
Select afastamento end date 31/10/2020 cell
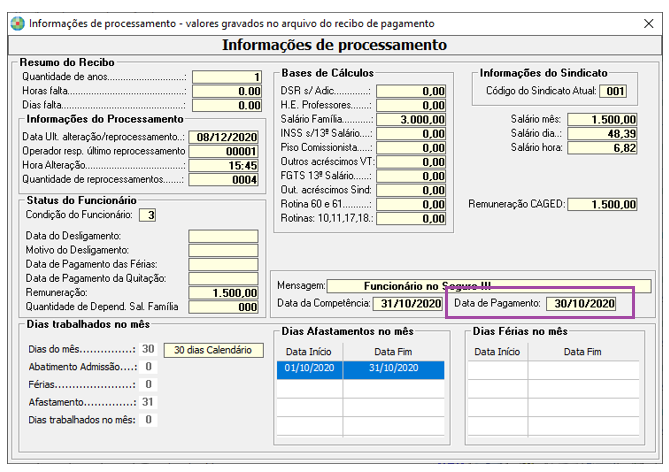pyautogui.click(x=393, y=370)
